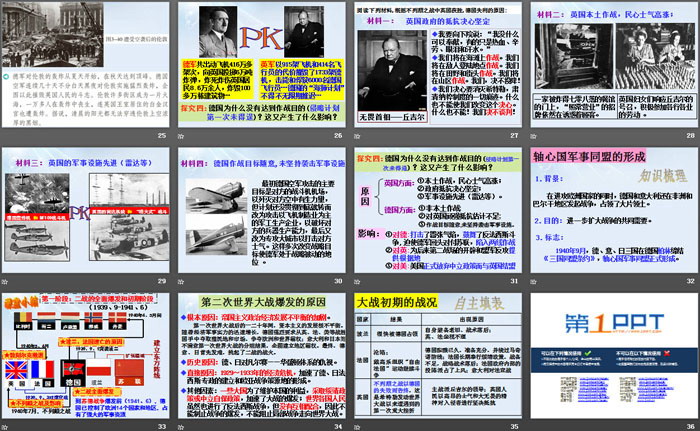The image size is (700, 431).
Task: Click slide number 31 label
Action: (x=514, y=281)
